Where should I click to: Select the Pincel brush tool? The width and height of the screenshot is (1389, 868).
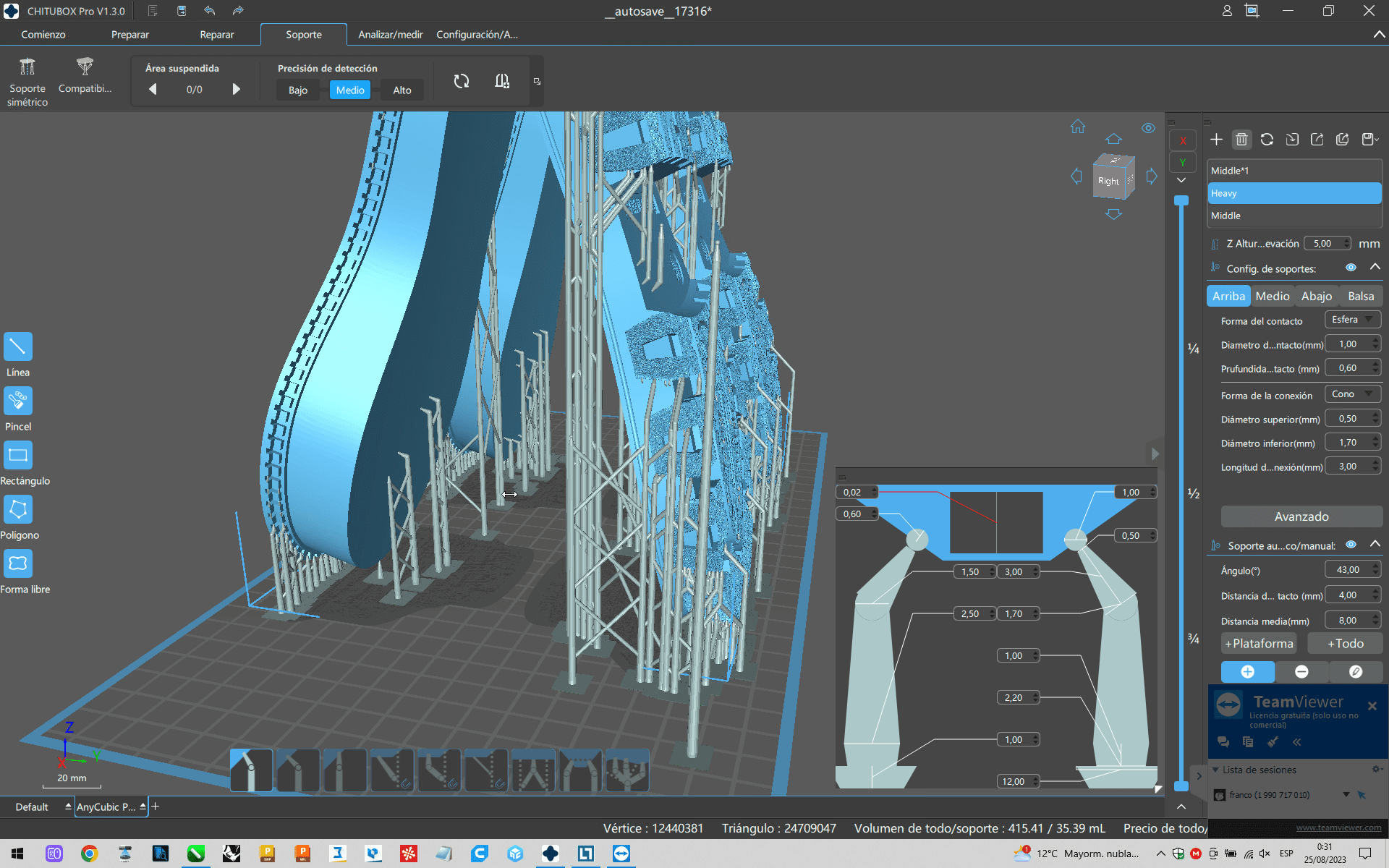(x=18, y=401)
